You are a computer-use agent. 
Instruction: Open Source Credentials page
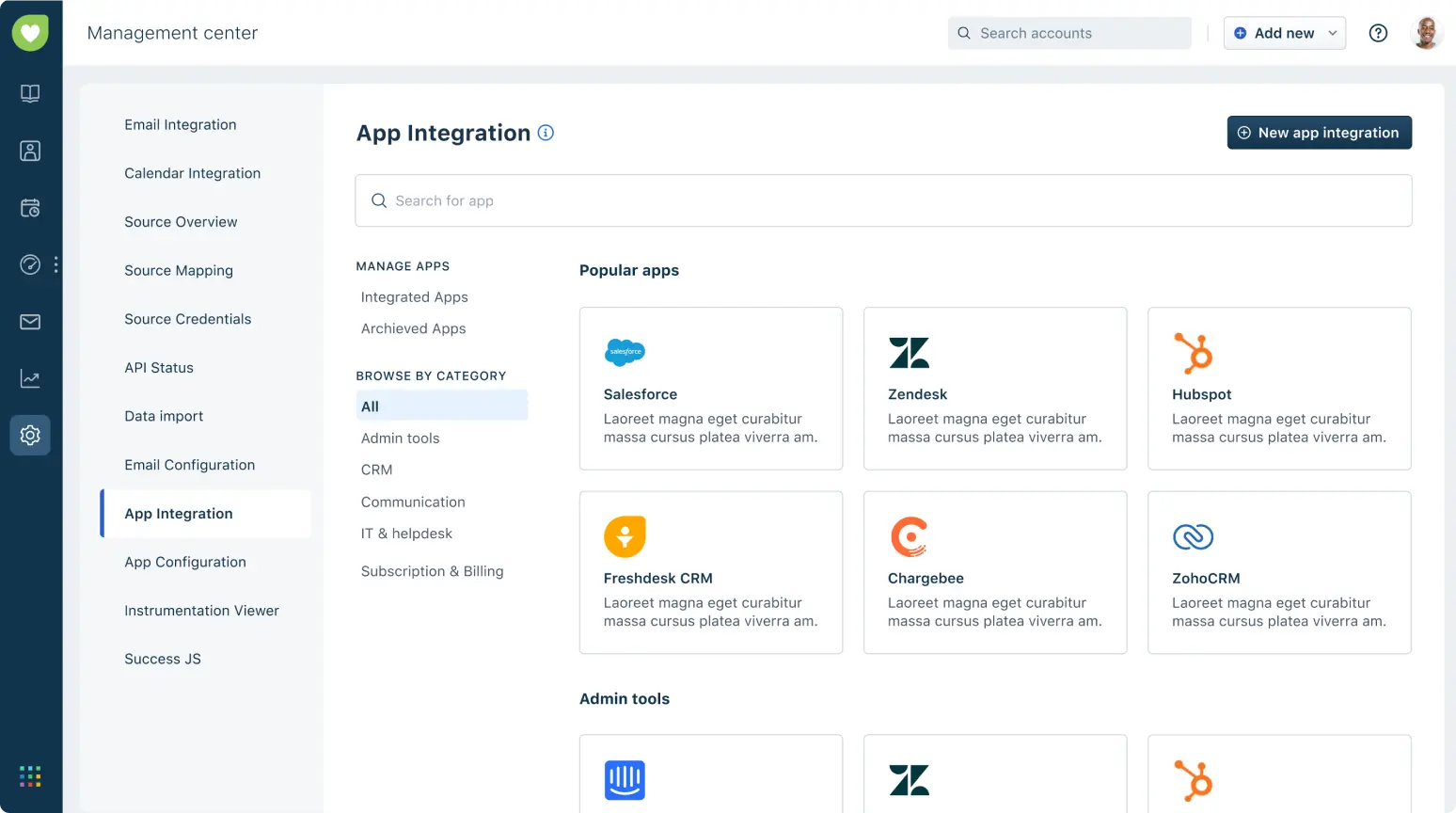pos(188,319)
